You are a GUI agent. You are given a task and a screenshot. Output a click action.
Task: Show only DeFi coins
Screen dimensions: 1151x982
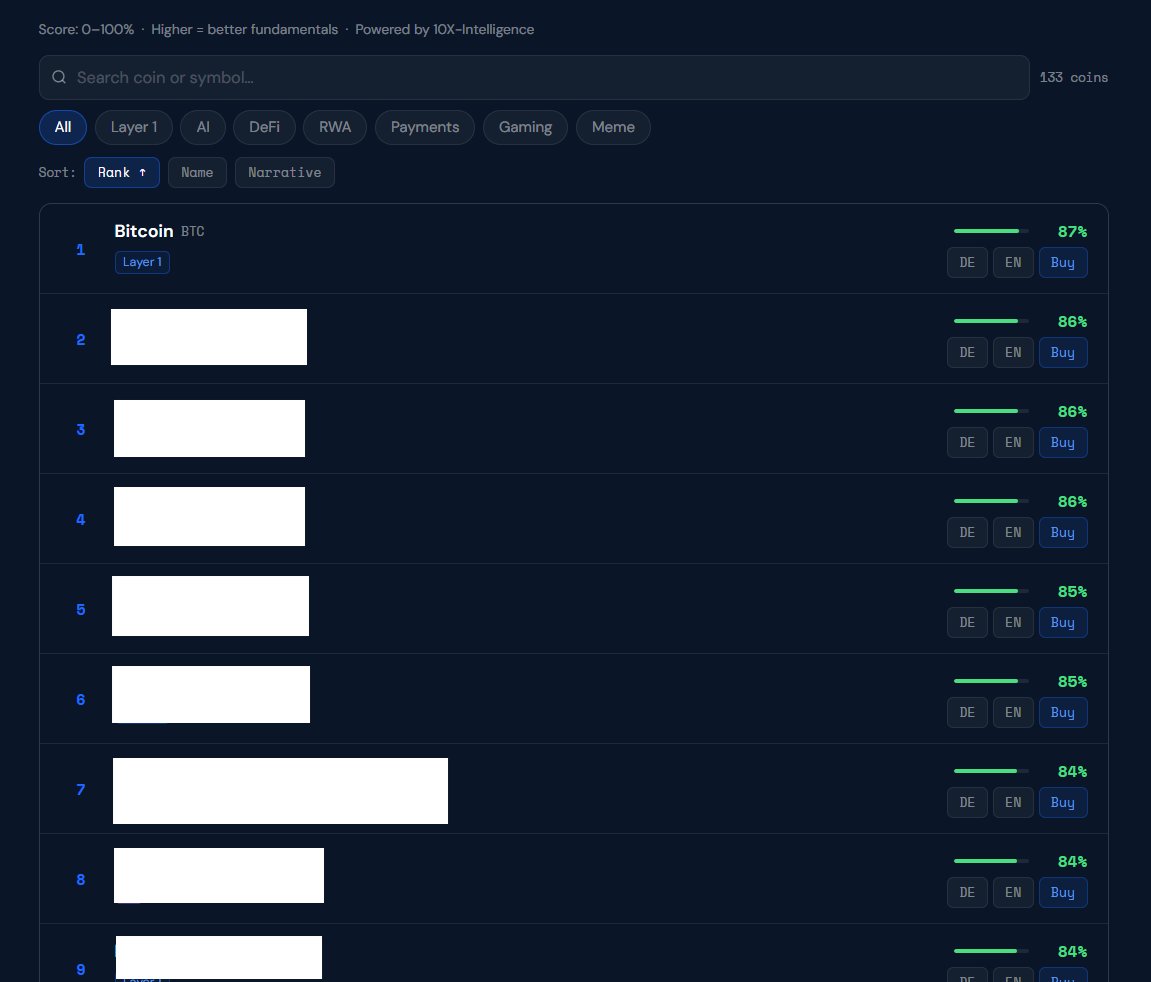pos(264,127)
